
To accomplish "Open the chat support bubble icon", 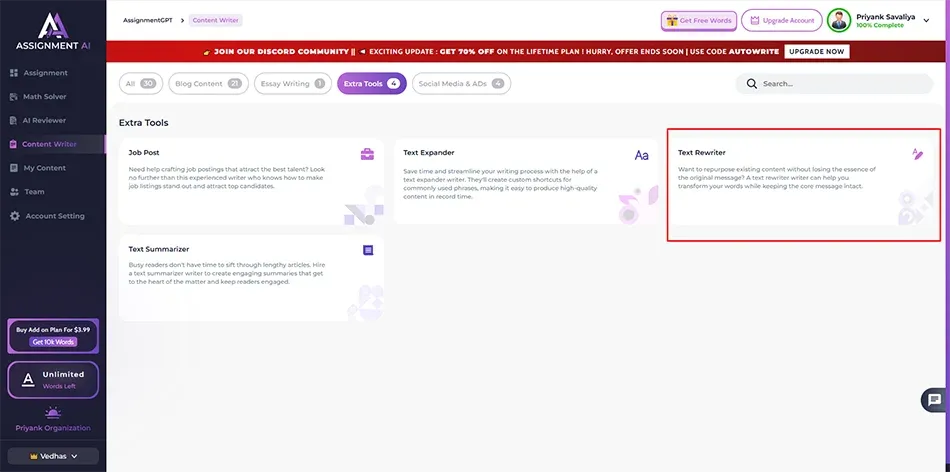I will [x=934, y=400].
